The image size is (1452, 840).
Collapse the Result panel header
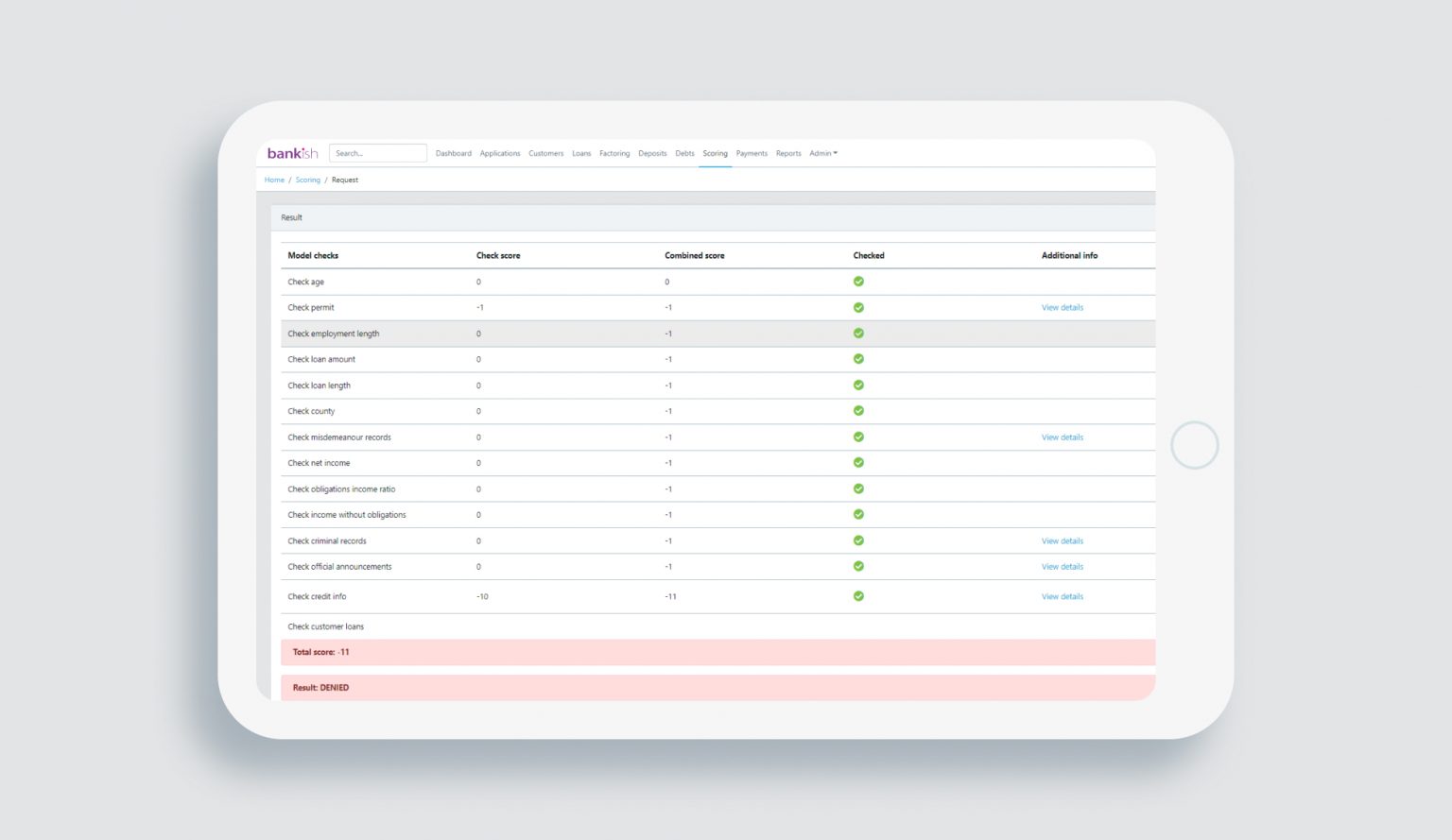[x=291, y=217]
